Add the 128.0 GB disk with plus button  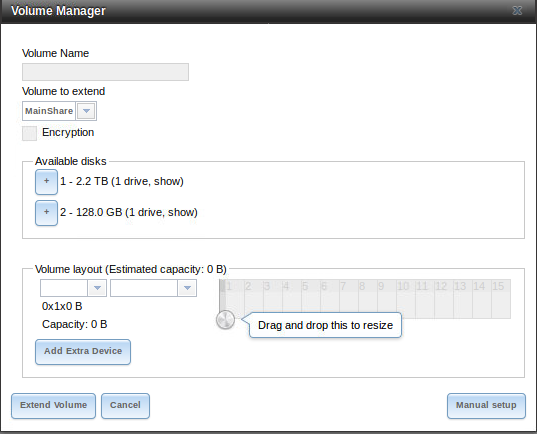click(x=46, y=213)
